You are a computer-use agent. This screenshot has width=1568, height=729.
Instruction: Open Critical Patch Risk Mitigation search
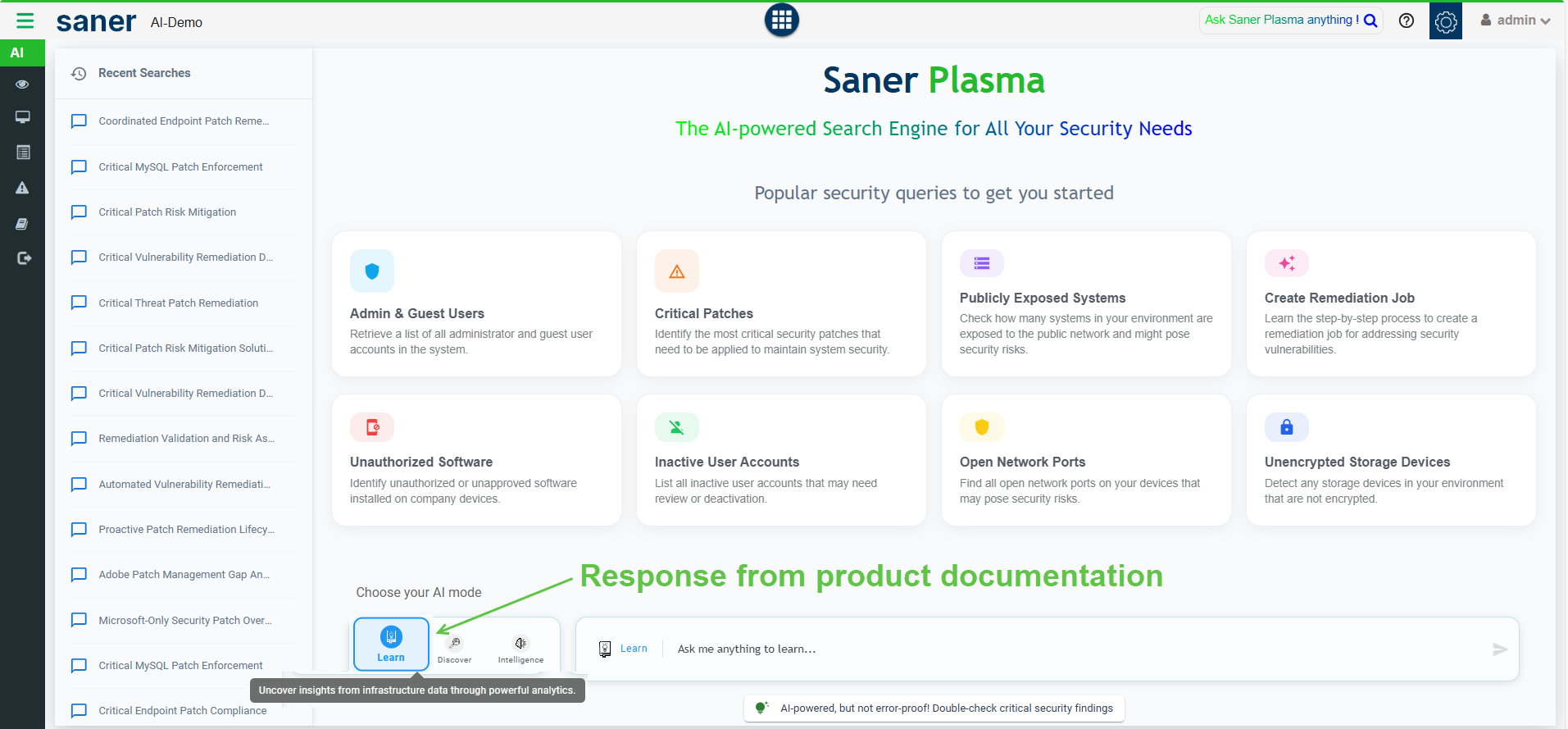click(184, 212)
